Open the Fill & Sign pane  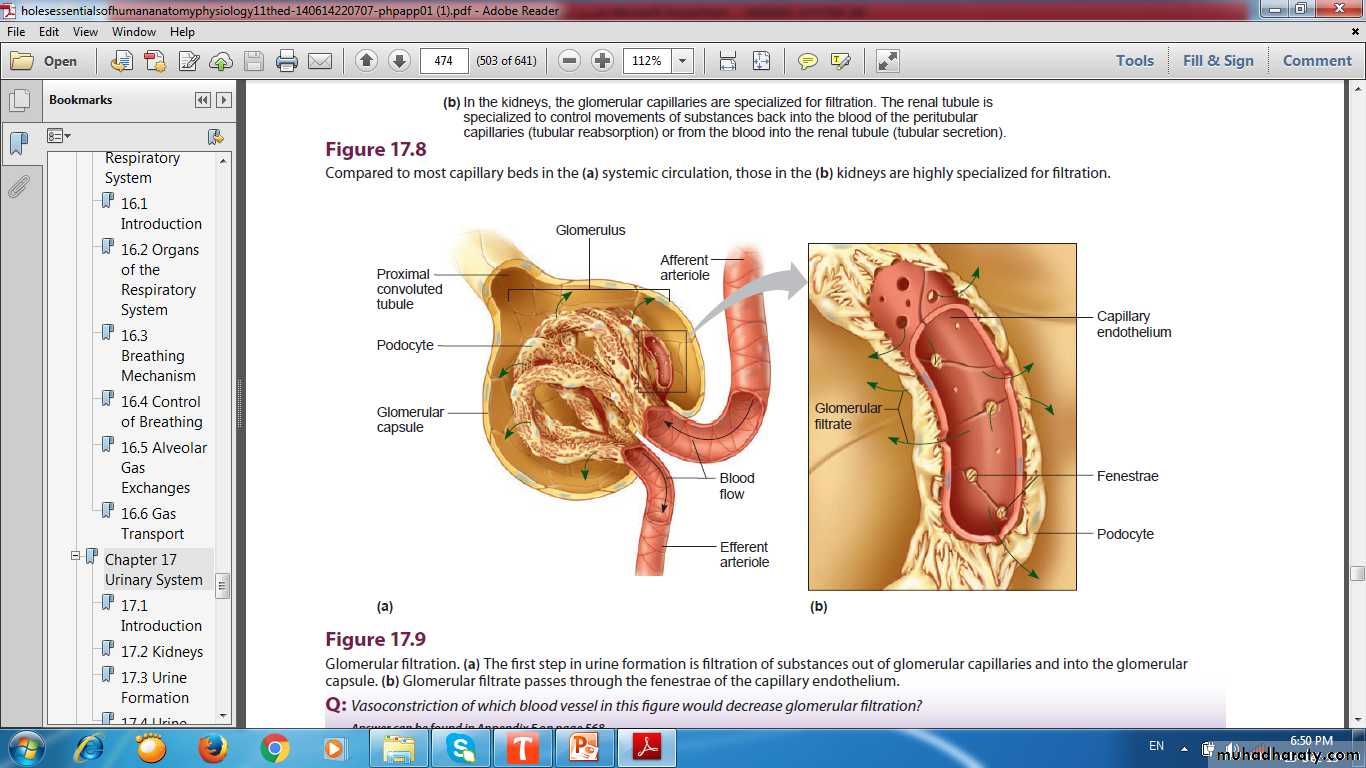click(1217, 61)
